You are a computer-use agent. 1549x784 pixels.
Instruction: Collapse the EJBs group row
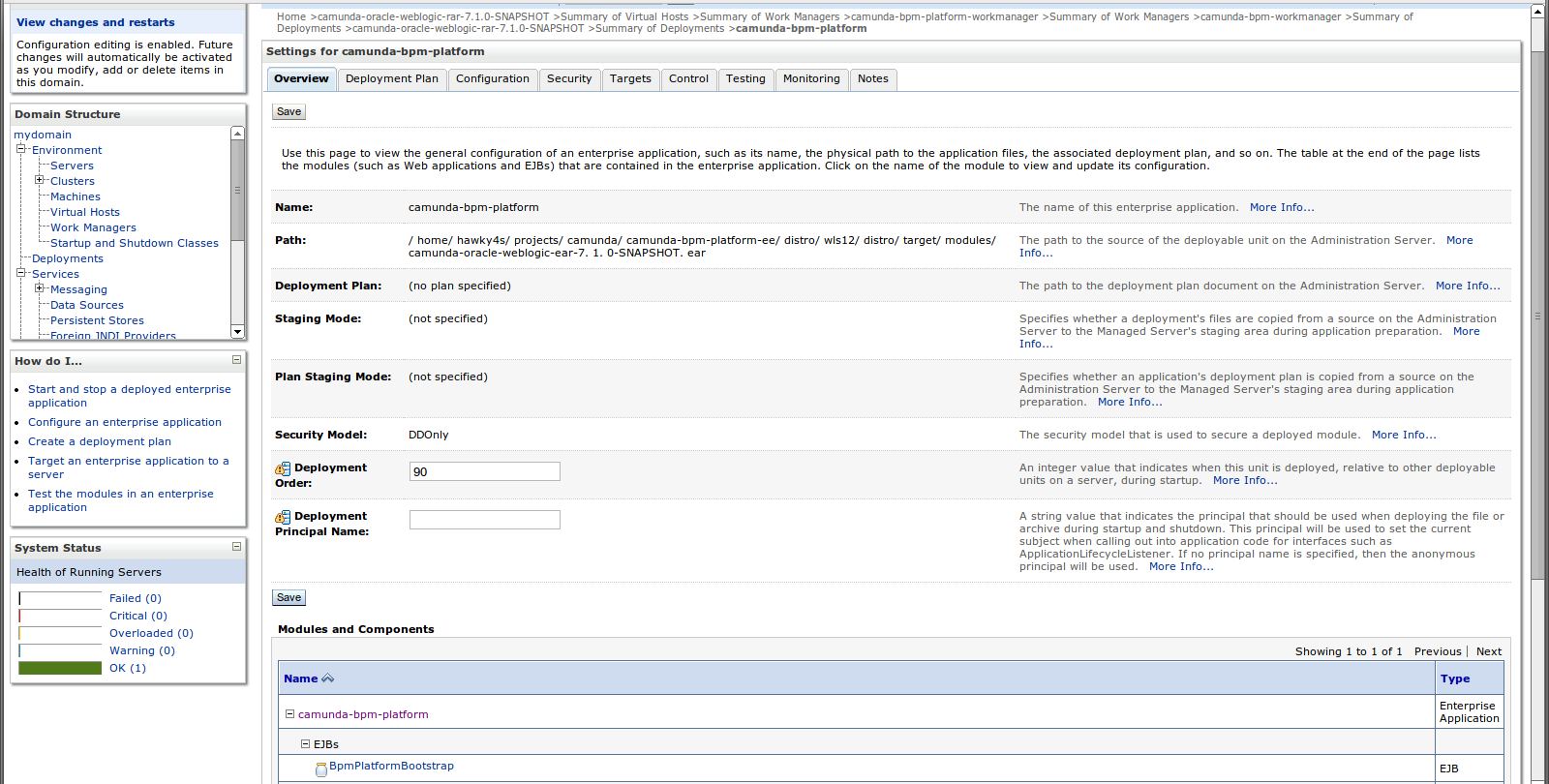(x=305, y=744)
